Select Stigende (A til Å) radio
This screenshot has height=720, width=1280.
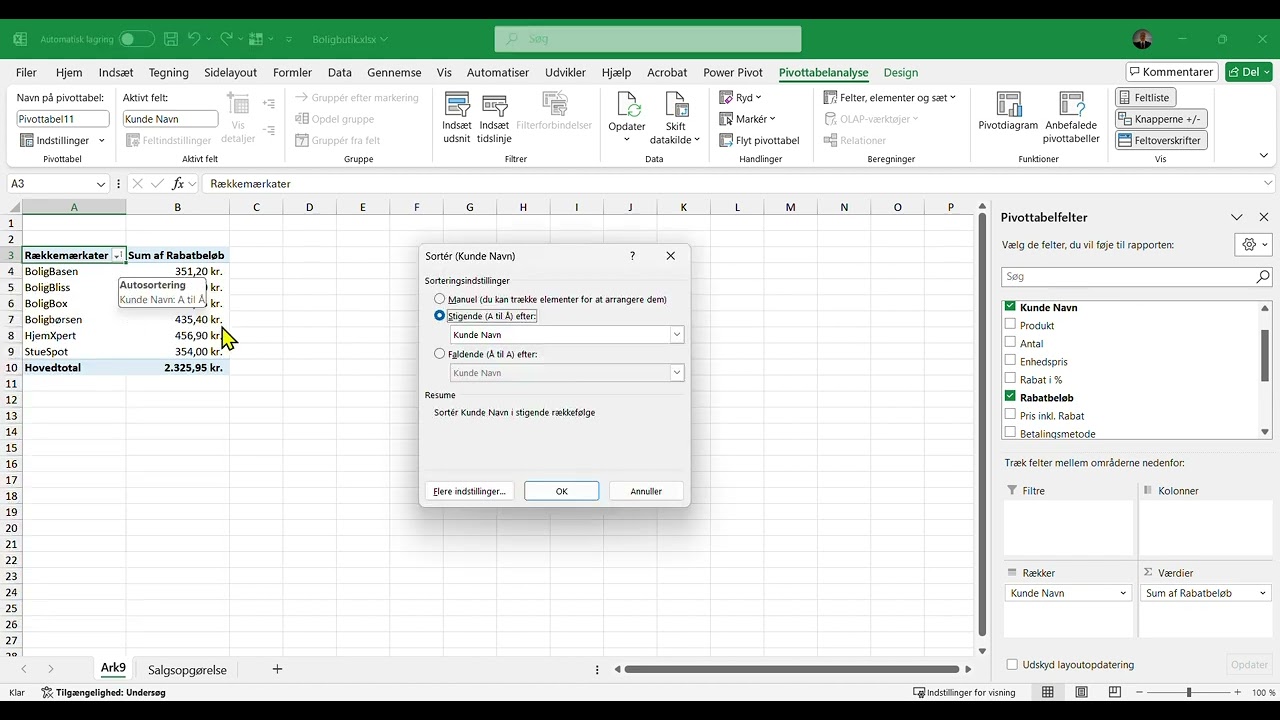coord(440,316)
